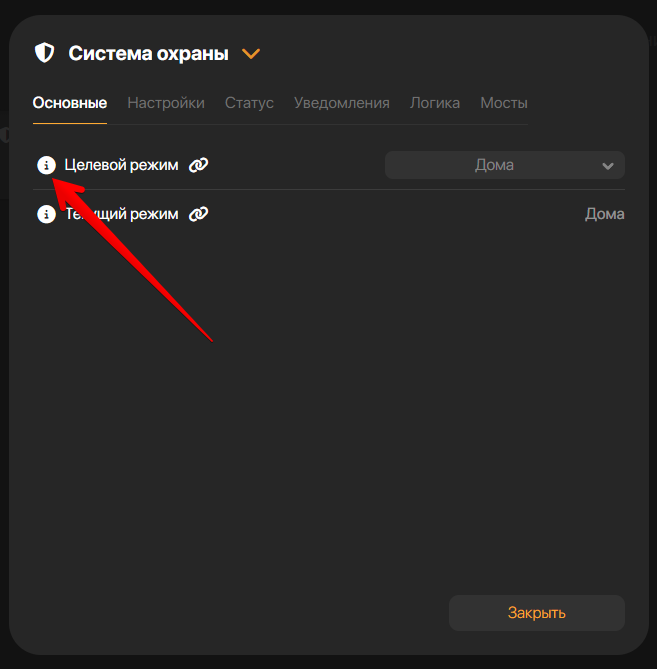Expand the orange chevron beside Система охраны
Image resolution: width=657 pixels, height=669 pixels.
point(251,54)
